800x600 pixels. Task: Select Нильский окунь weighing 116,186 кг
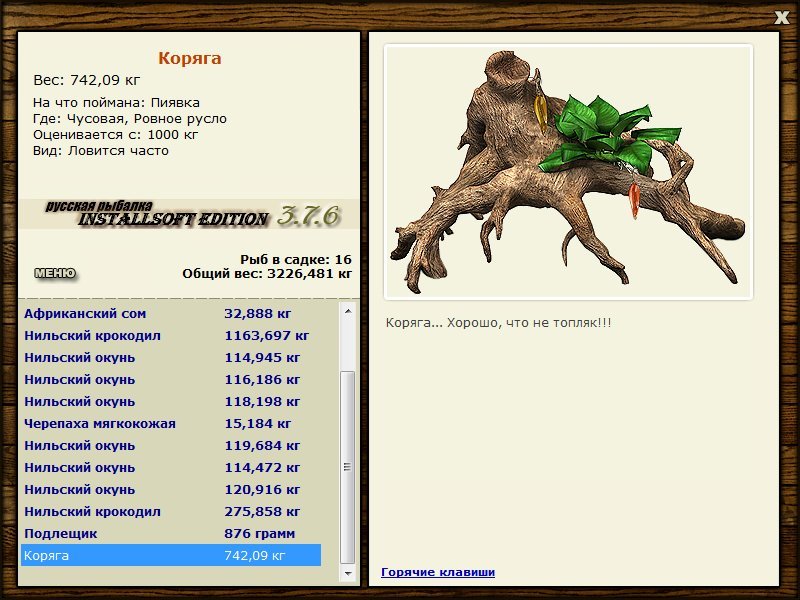(171, 380)
